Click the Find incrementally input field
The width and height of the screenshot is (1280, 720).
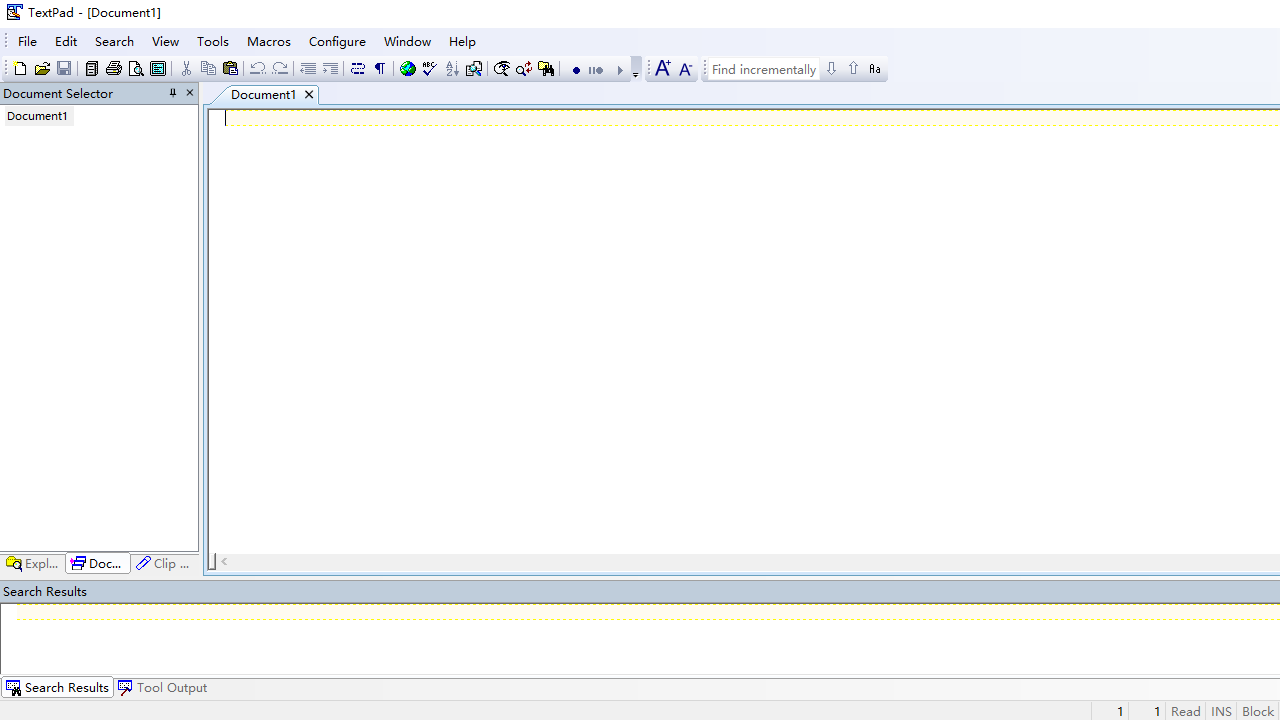click(x=763, y=69)
